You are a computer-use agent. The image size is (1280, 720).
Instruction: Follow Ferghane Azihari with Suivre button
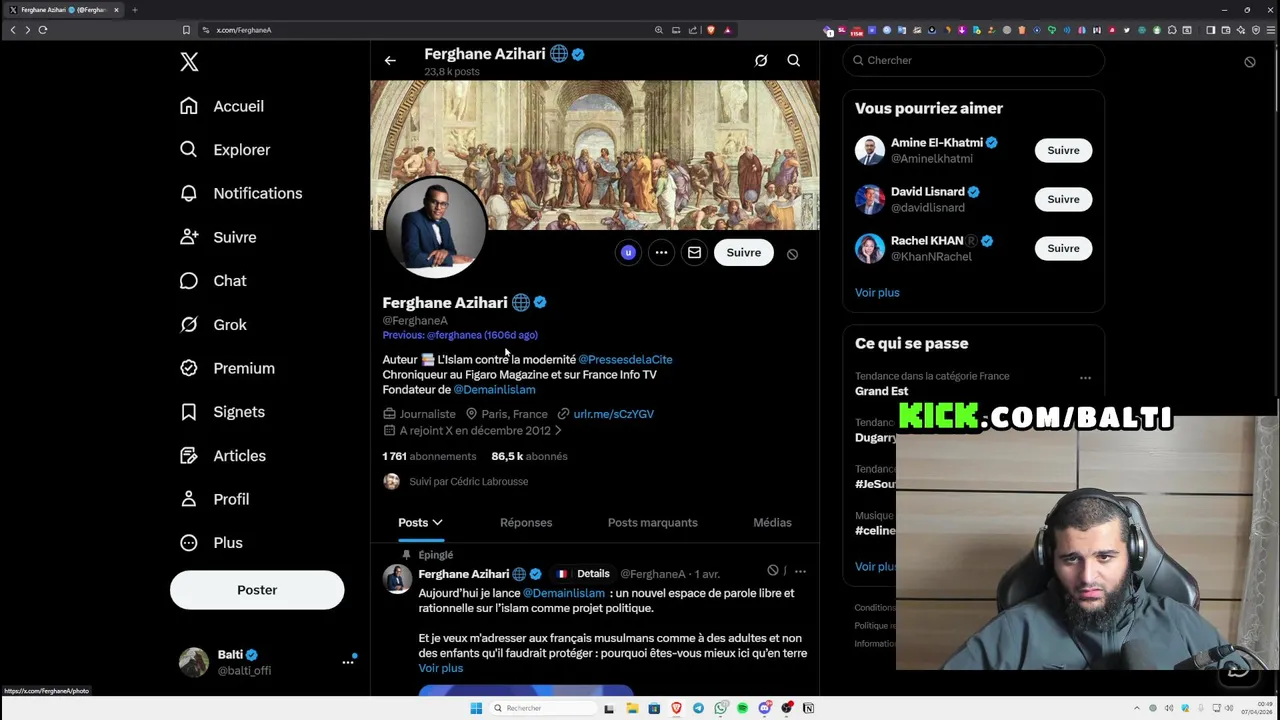pyautogui.click(x=744, y=253)
